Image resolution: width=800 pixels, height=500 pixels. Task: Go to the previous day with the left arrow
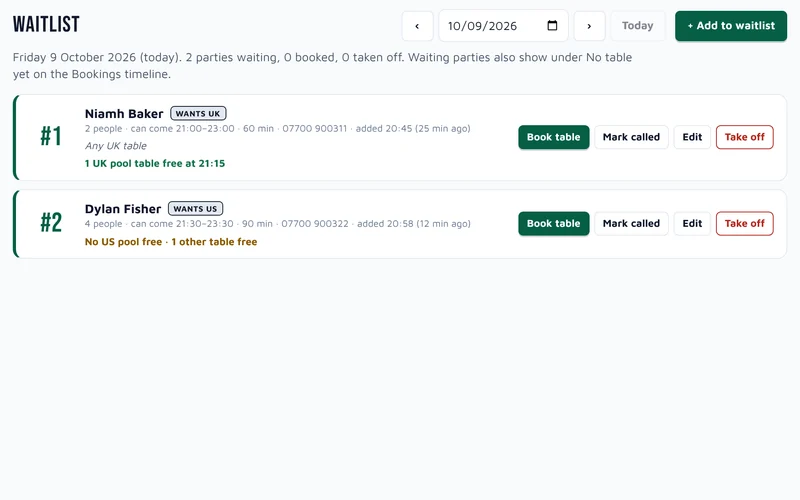click(x=417, y=26)
